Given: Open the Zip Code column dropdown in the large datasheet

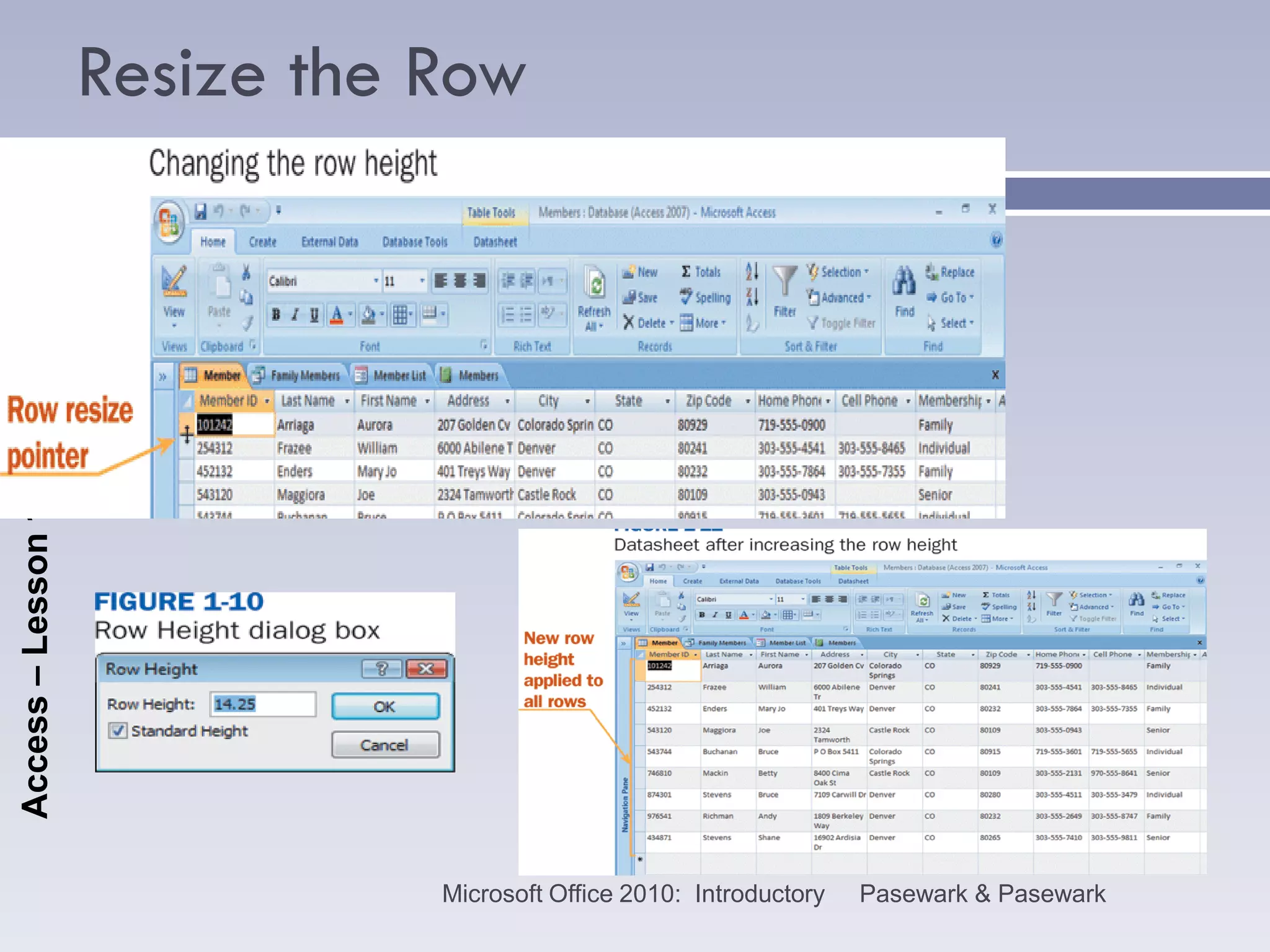Looking at the screenshot, I should point(747,402).
